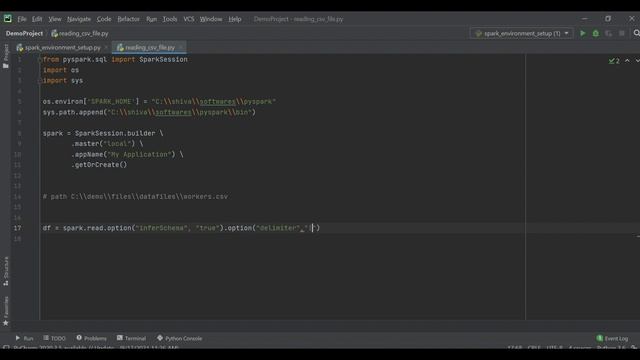Click the DemoProject breadcrumb
This screenshot has width=640, height=360.
(x=24, y=33)
